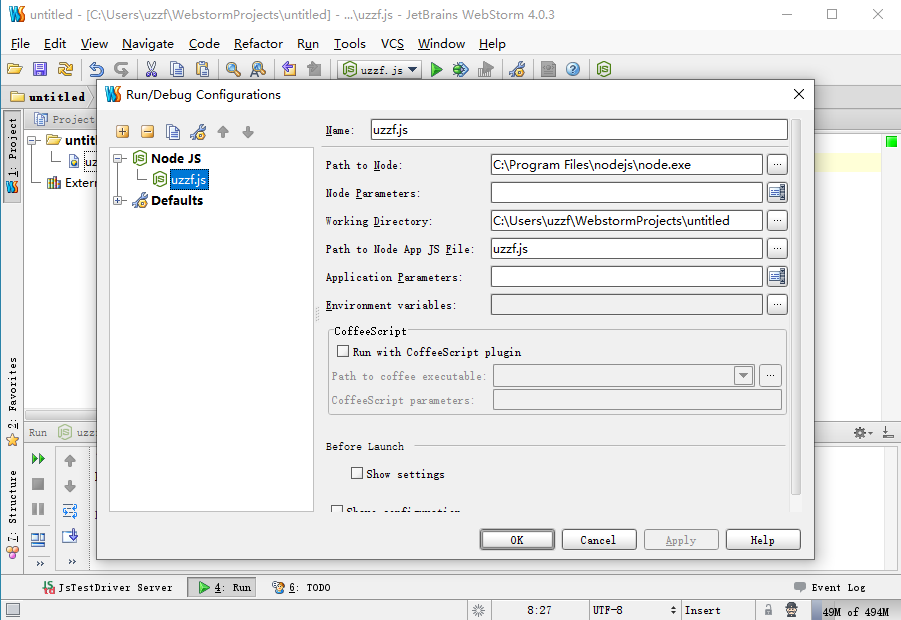This screenshot has width=901, height=620.
Task: Edit defaults wrench icon in dialog
Action: tap(198, 132)
